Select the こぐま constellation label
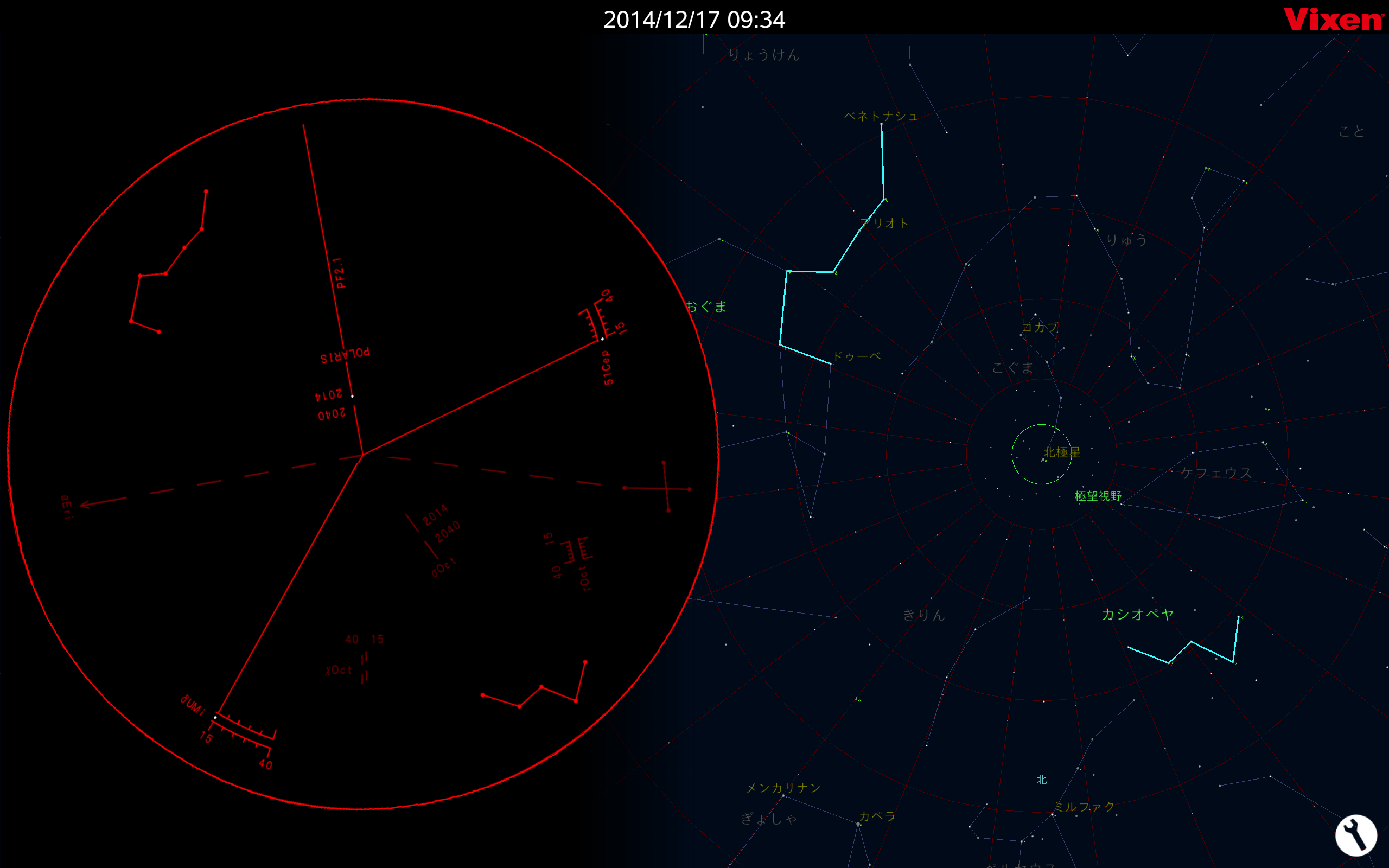1389x868 pixels. point(1013,367)
